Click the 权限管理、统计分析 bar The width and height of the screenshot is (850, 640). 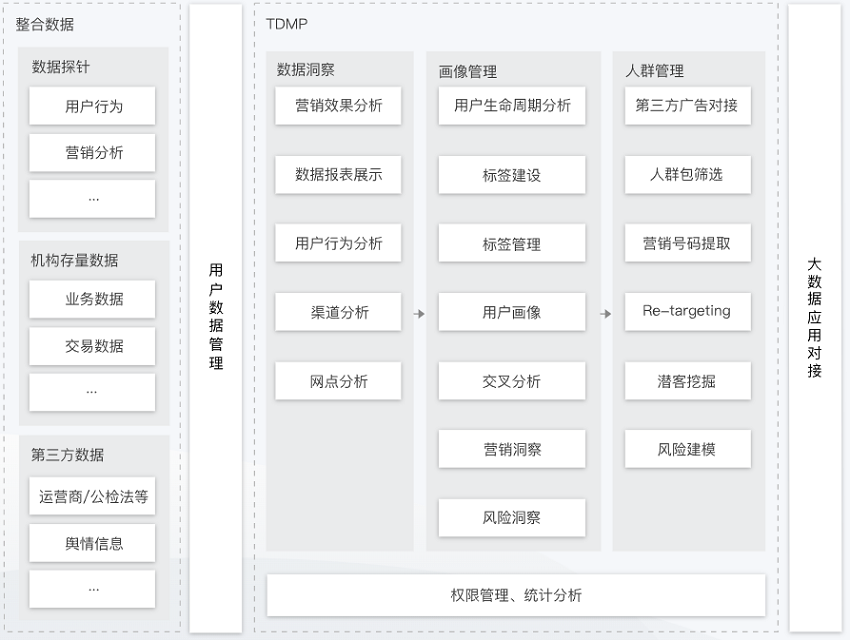coord(516,595)
